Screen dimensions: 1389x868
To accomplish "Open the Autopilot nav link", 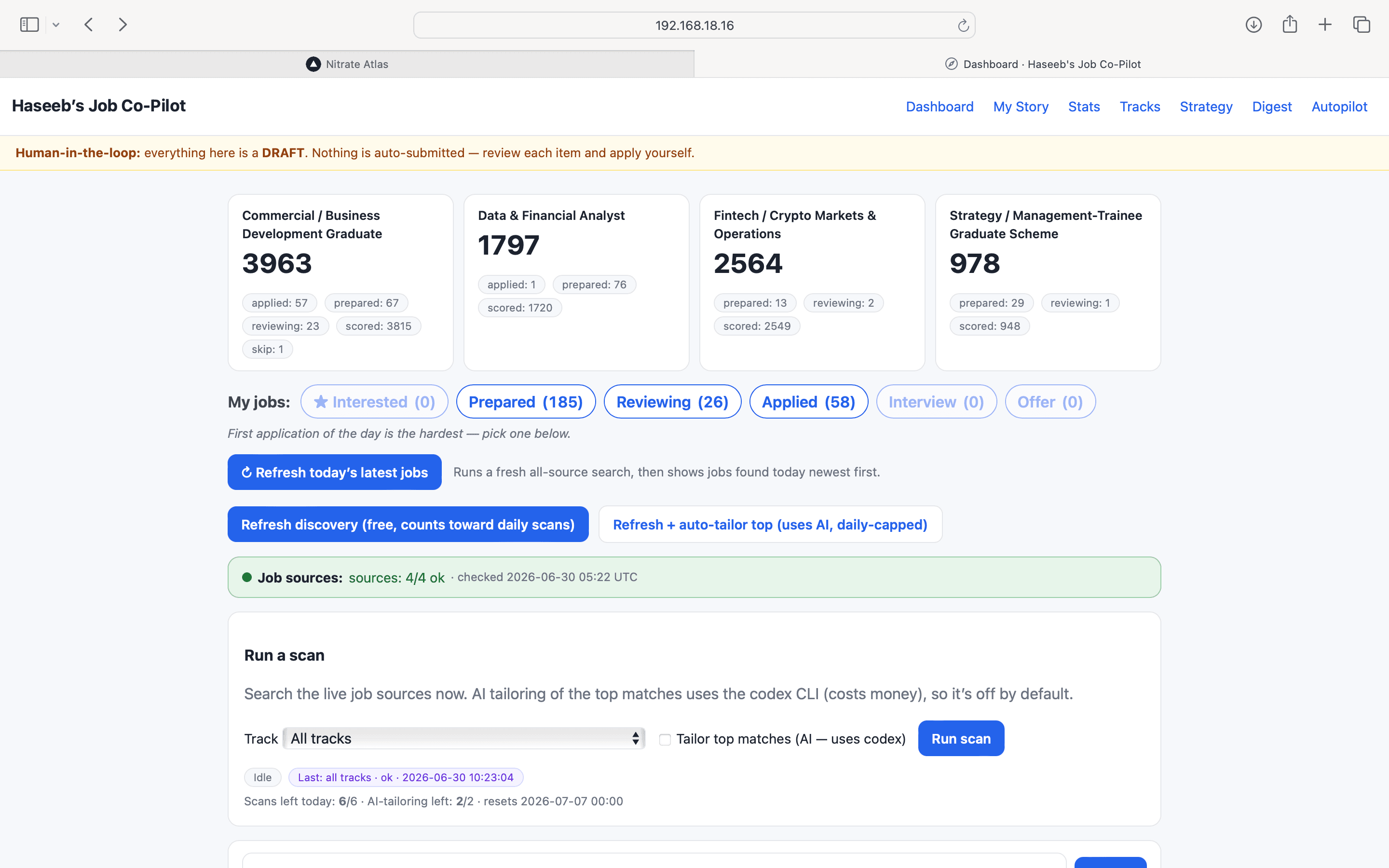I will coord(1339,107).
